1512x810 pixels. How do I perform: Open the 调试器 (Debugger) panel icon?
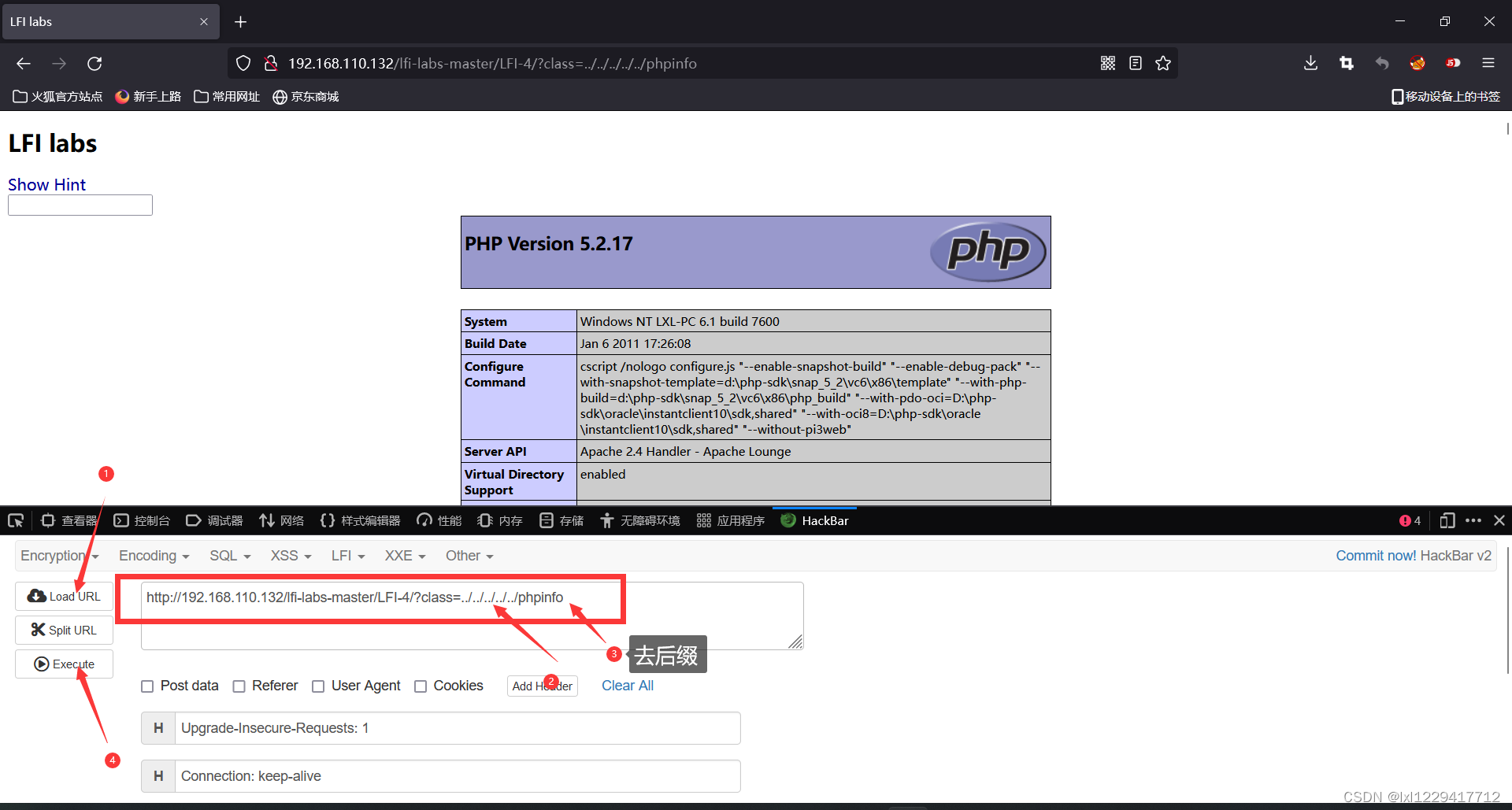(x=213, y=520)
